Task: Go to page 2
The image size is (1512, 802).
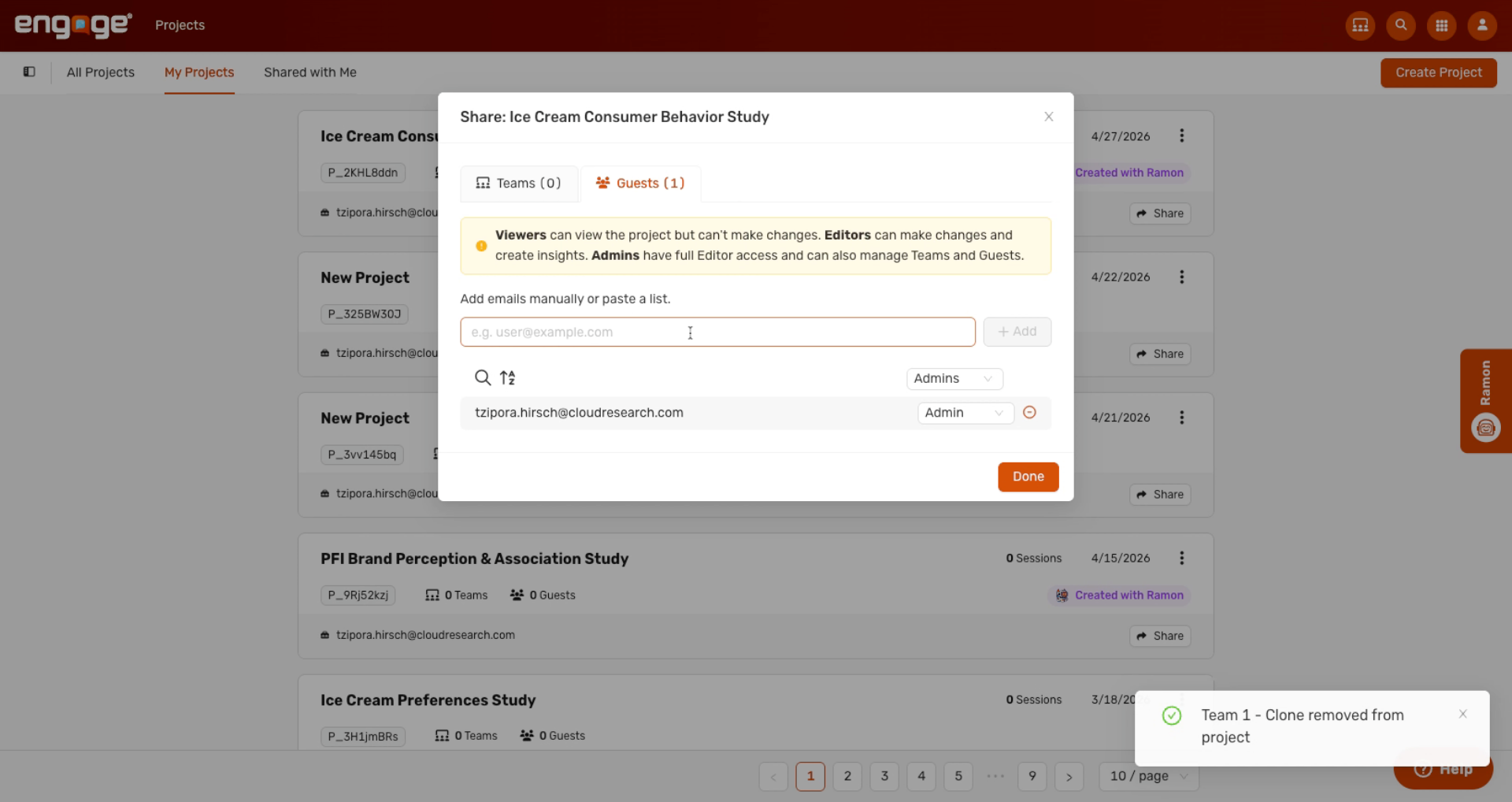Action: click(x=847, y=776)
